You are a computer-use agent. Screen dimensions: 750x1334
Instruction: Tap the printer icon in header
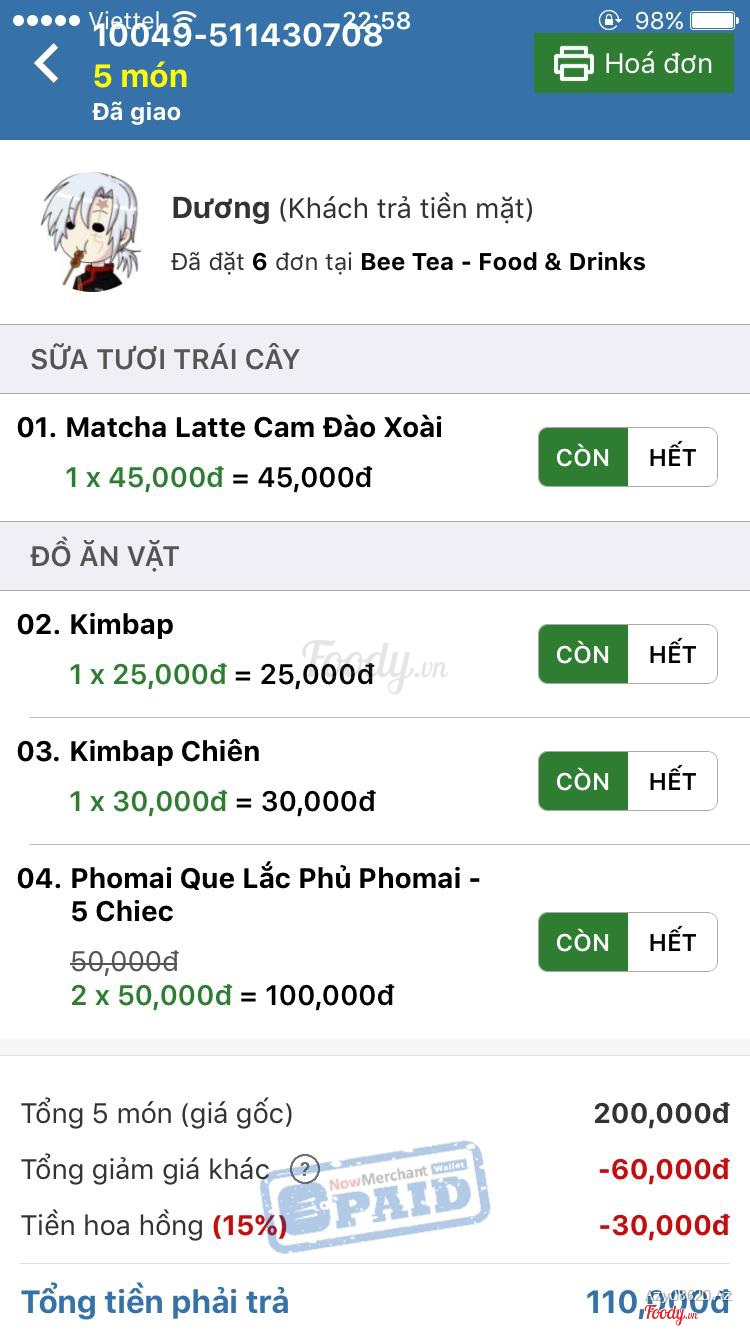click(574, 63)
